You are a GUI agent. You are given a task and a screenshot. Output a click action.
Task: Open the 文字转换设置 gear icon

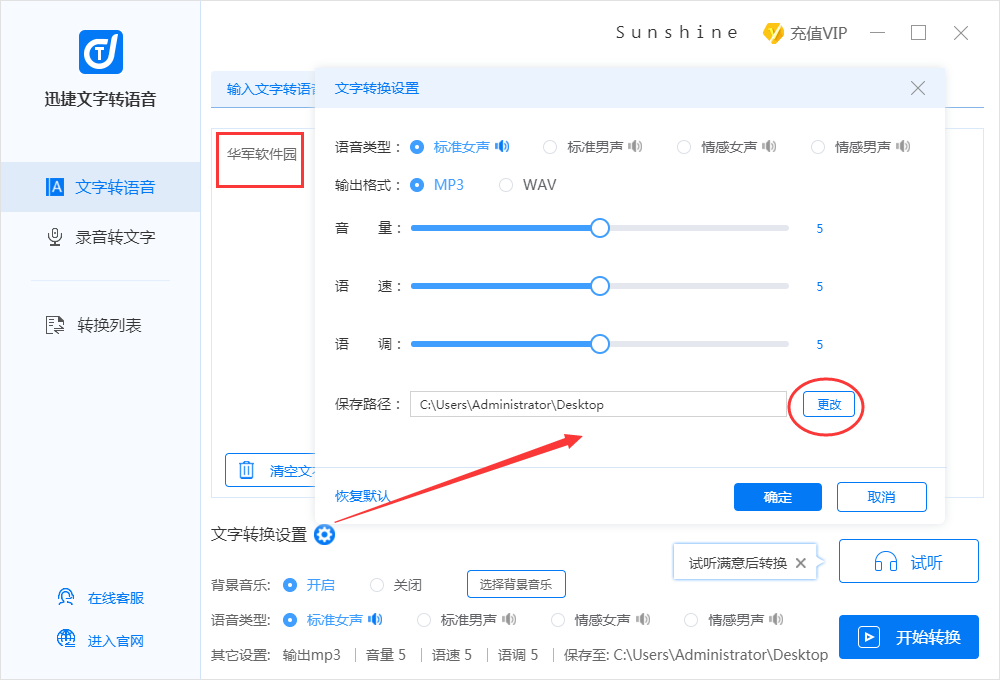coord(324,536)
